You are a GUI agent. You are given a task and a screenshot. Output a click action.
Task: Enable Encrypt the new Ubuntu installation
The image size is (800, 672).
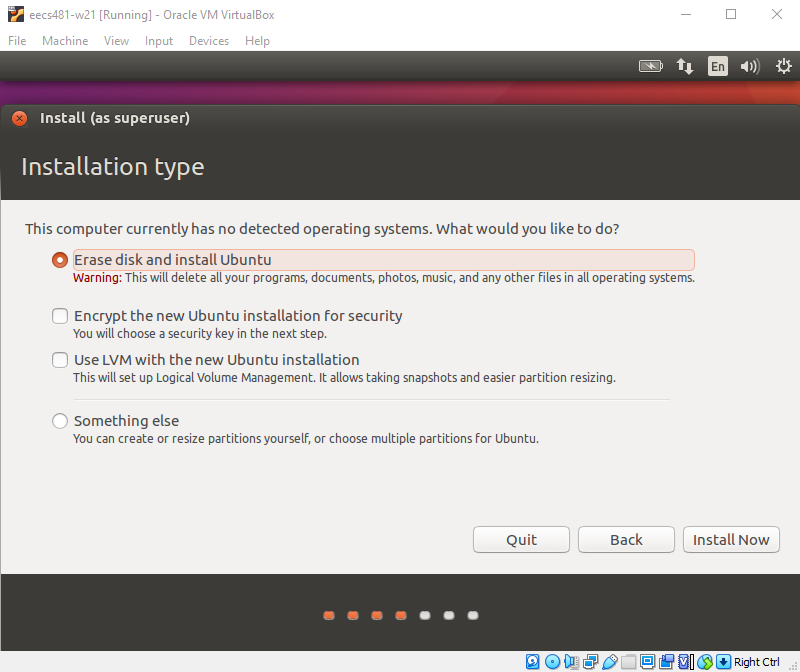[x=60, y=316]
